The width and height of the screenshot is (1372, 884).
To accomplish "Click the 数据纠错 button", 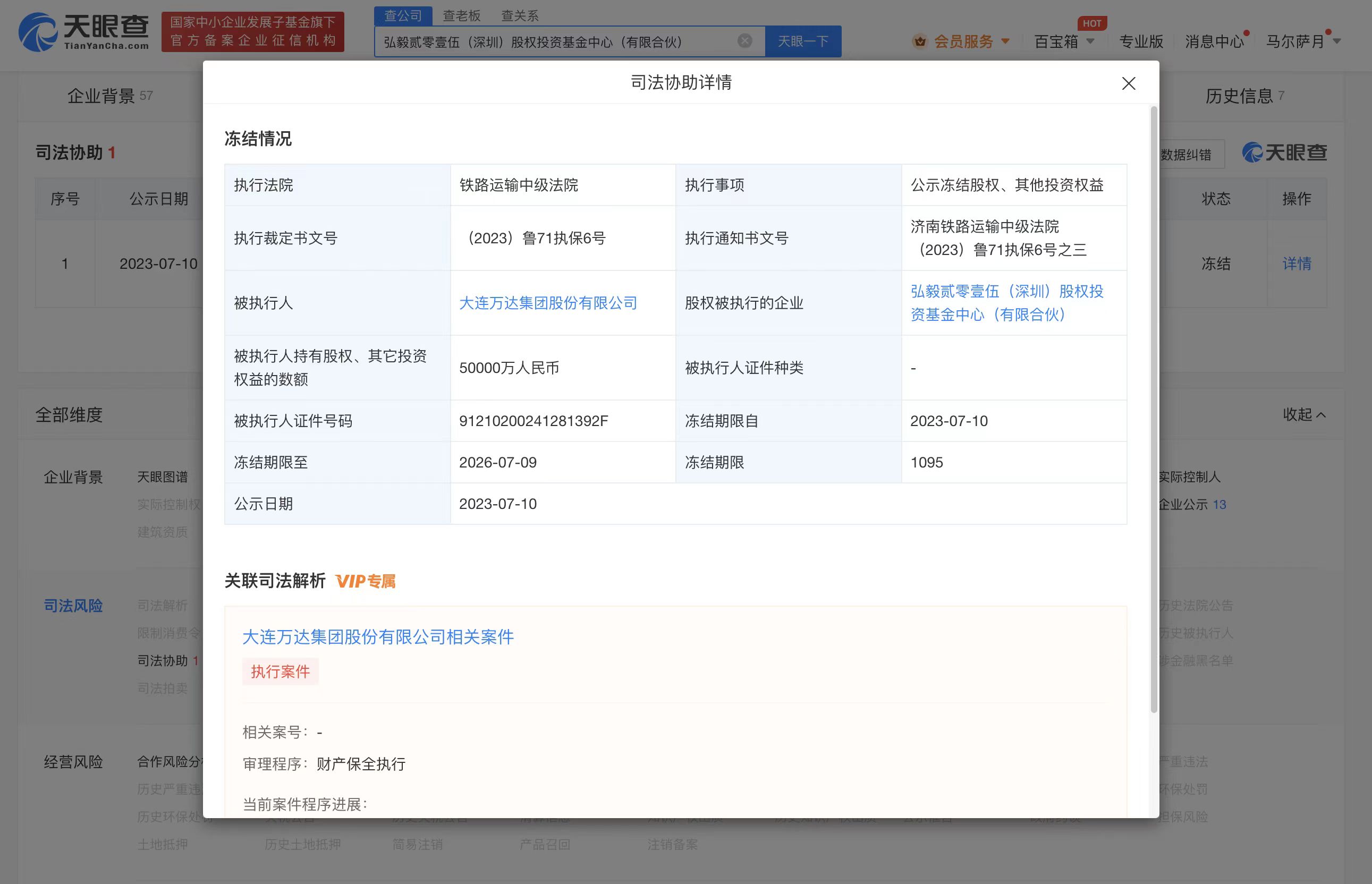I will [x=1185, y=155].
